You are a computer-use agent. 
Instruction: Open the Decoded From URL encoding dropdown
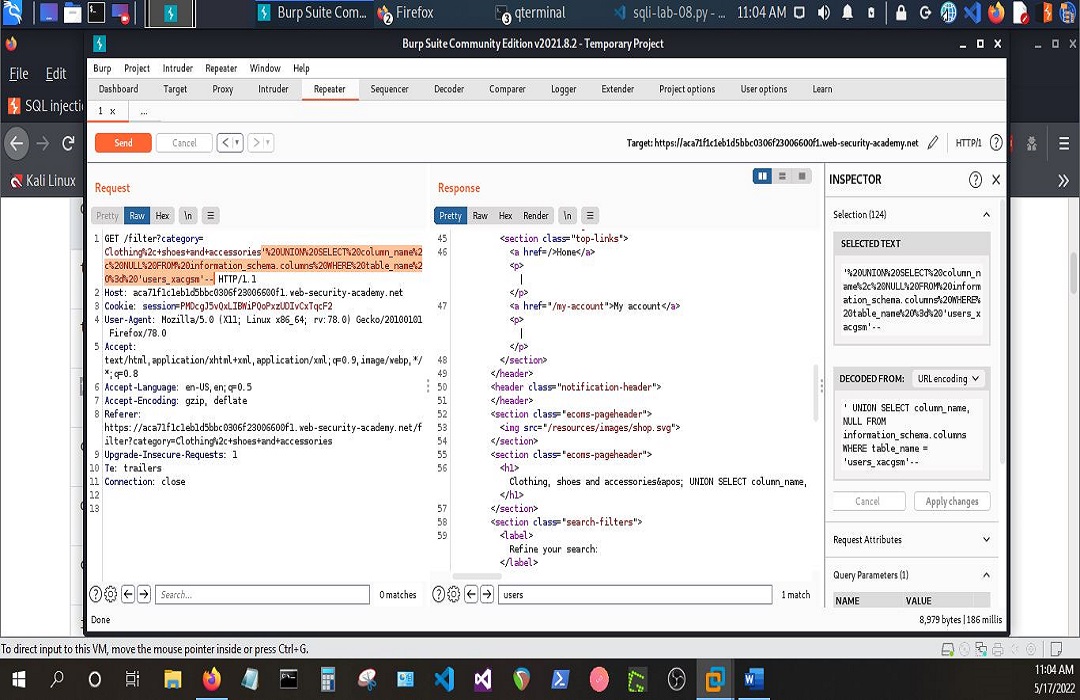click(x=948, y=379)
